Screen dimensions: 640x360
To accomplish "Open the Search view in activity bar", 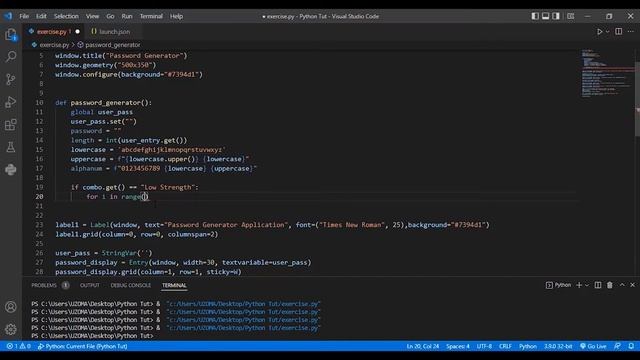I will 11,56.
